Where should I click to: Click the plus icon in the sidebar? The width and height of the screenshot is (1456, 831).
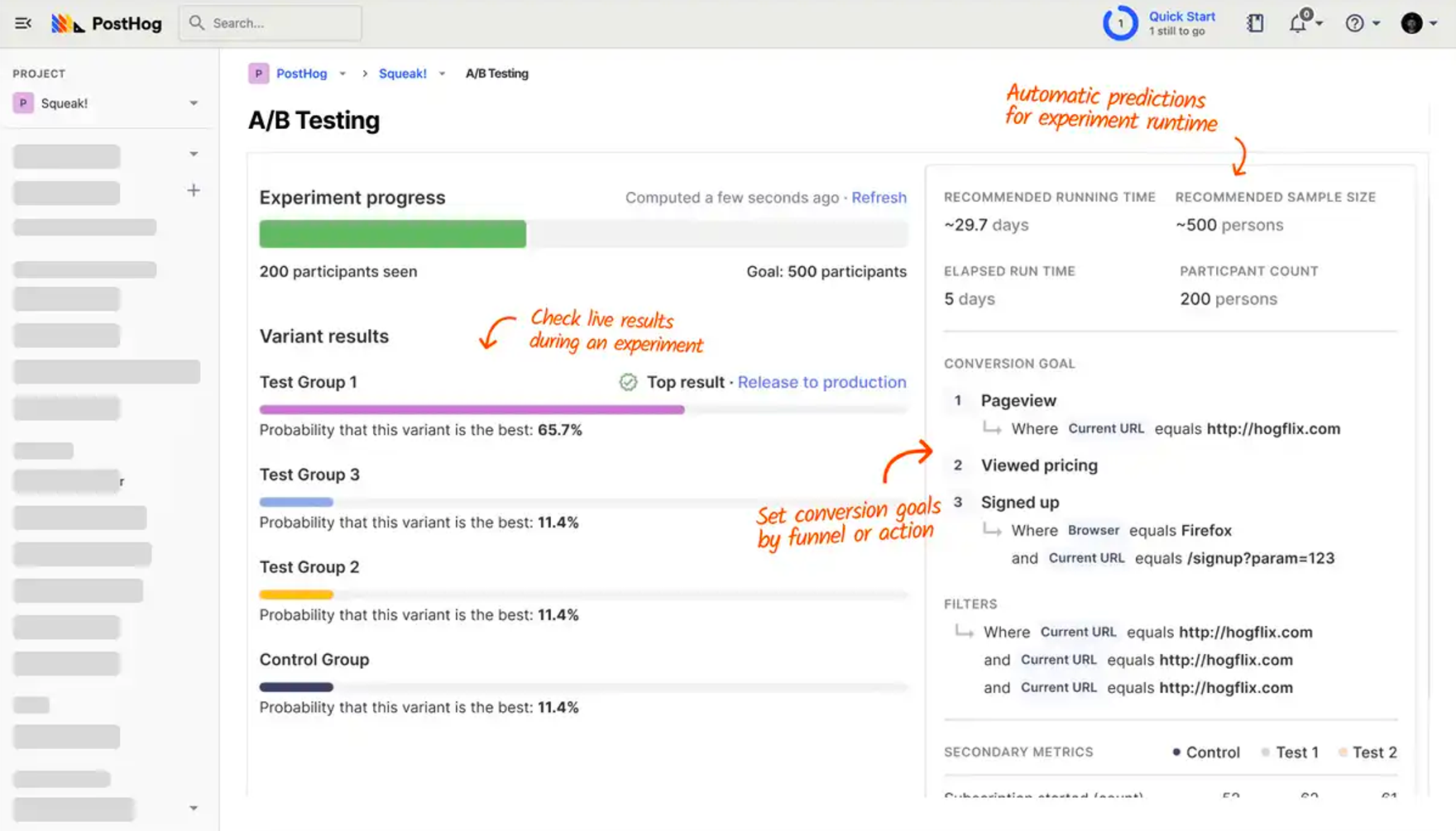[x=194, y=191]
